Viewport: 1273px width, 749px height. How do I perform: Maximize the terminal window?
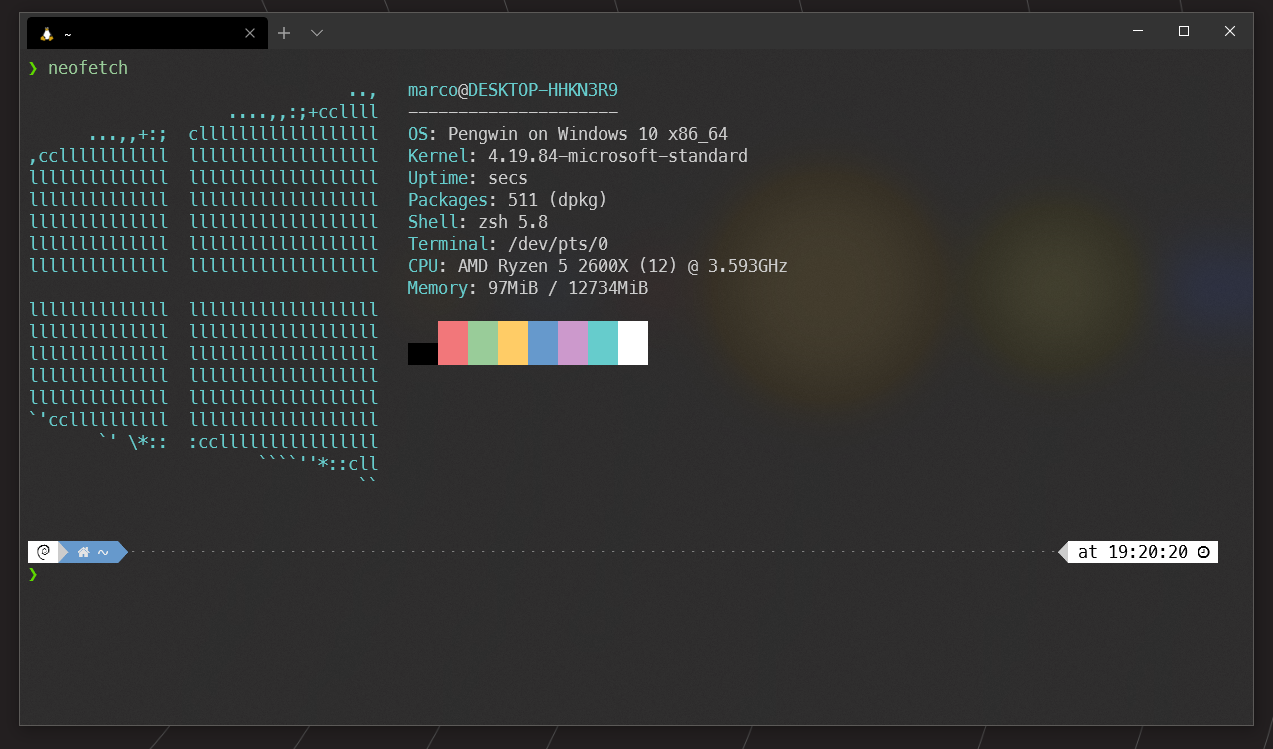click(1184, 31)
